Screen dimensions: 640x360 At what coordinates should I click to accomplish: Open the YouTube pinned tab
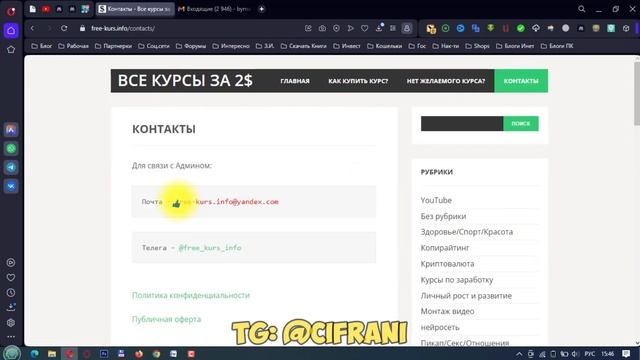point(46,9)
